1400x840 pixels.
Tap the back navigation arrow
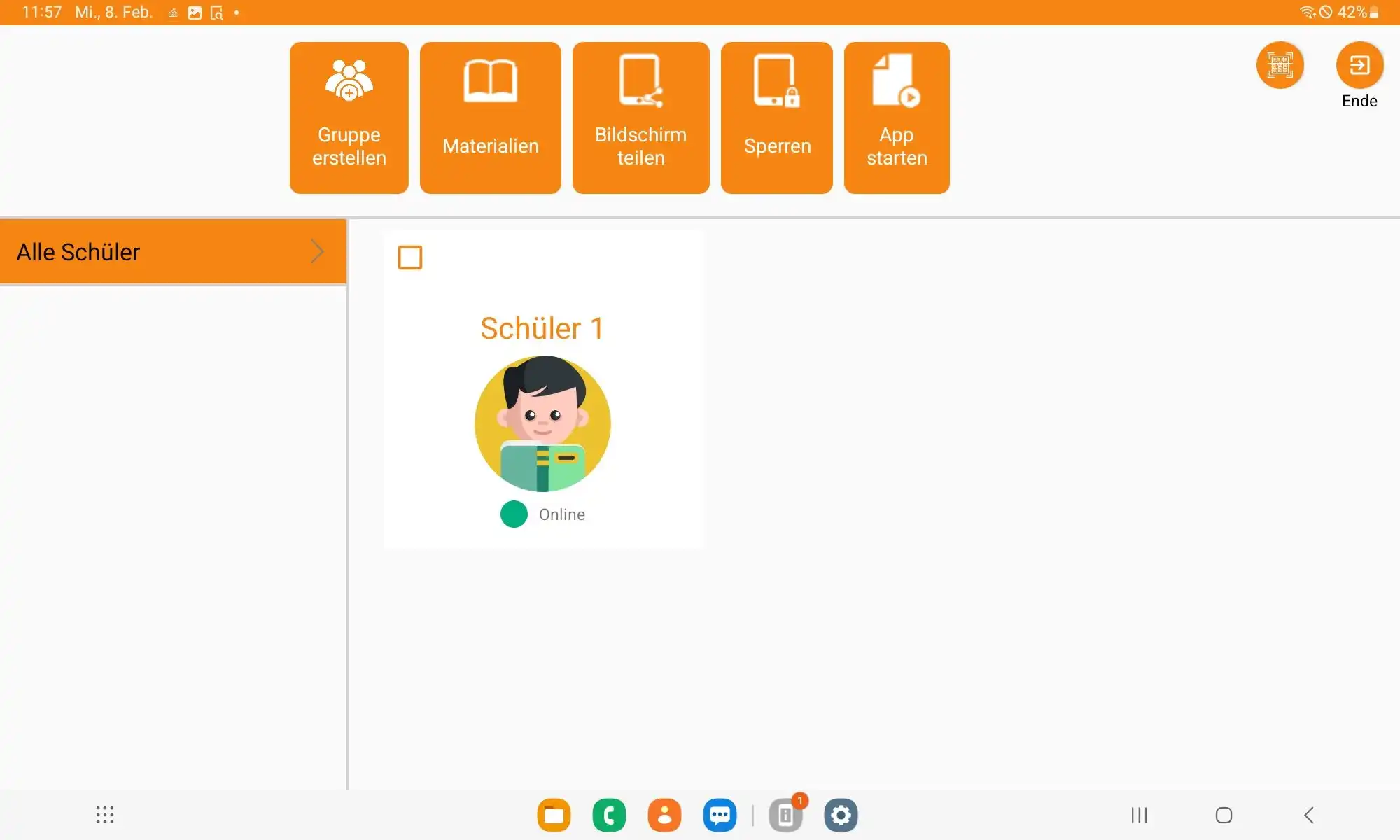pyautogui.click(x=1309, y=815)
